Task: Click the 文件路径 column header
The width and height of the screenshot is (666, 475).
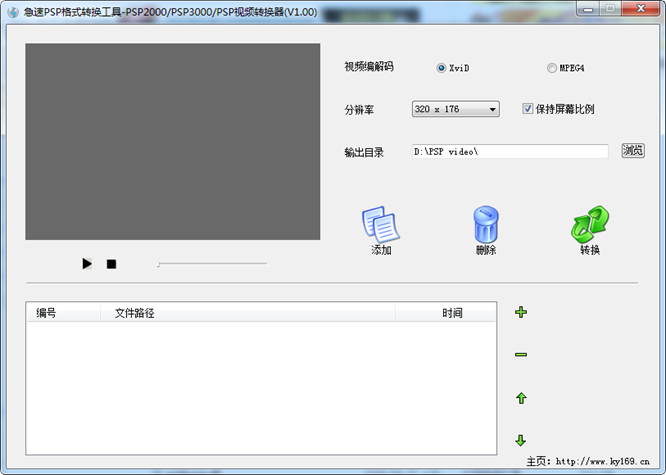Action: (248, 313)
